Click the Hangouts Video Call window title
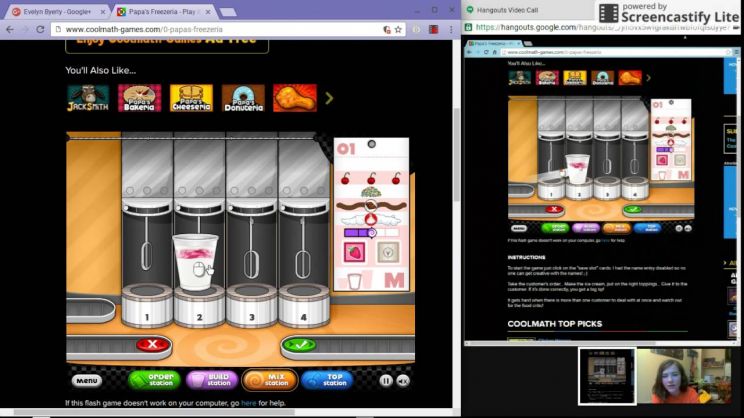Image resolution: width=744 pixels, height=418 pixels. coord(507,10)
